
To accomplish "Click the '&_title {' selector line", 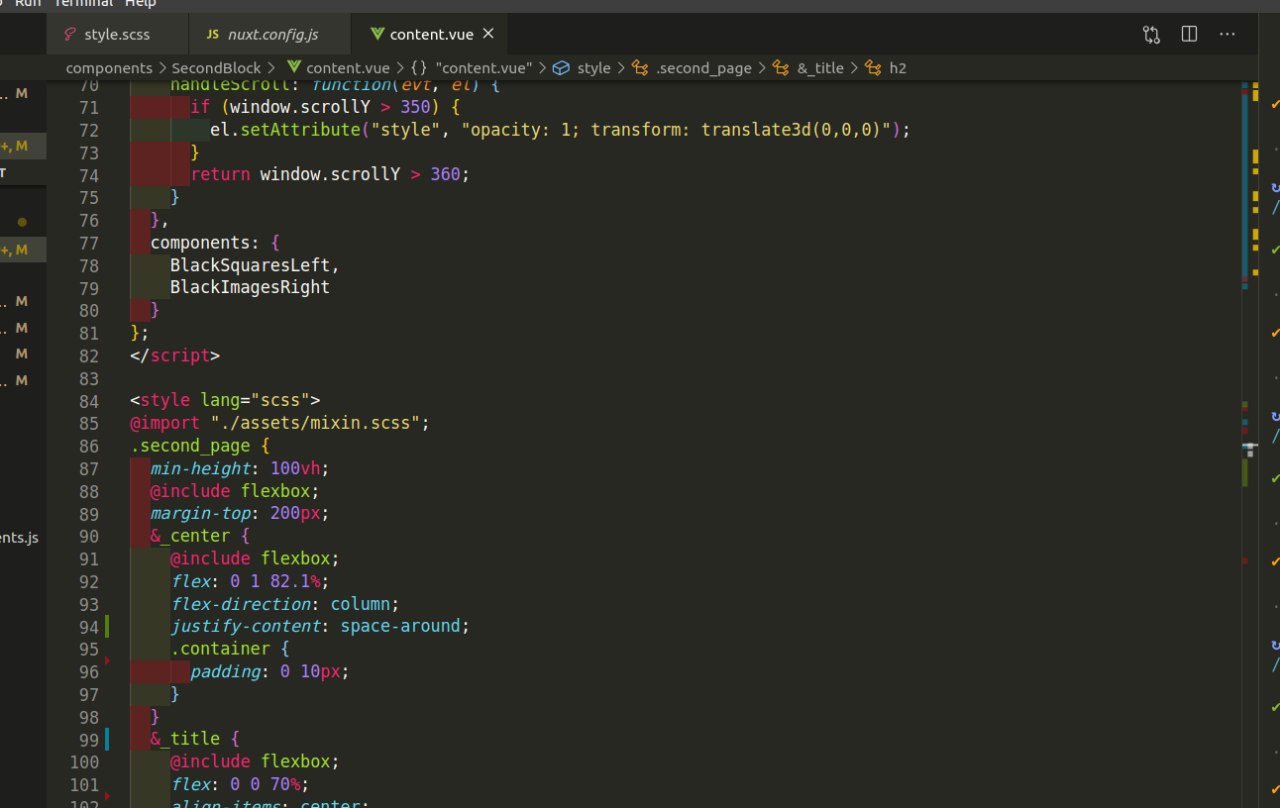I will (x=195, y=739).
